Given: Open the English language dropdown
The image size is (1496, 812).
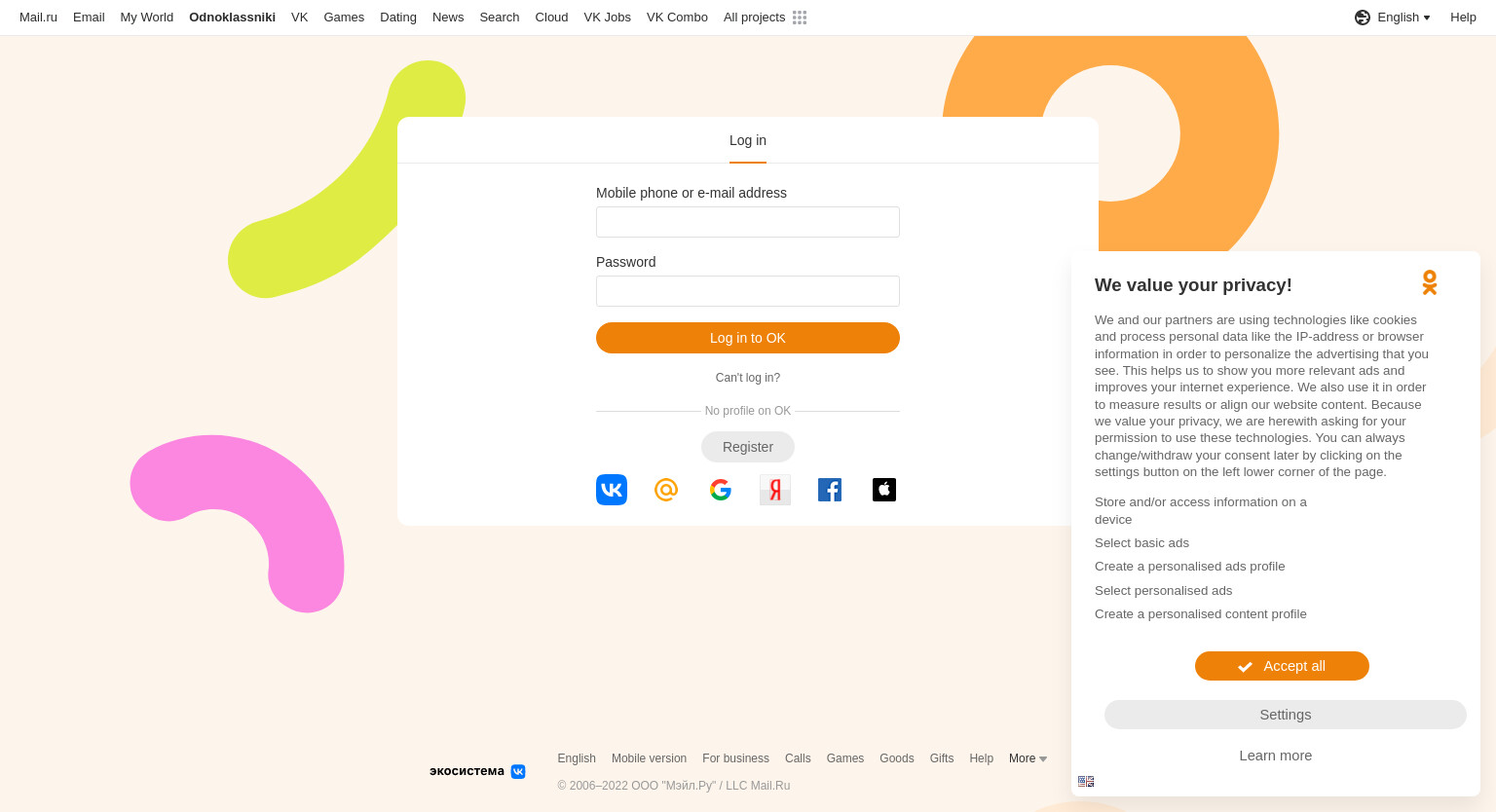Looking at the screenshot, I should [x=1403, y=18].
